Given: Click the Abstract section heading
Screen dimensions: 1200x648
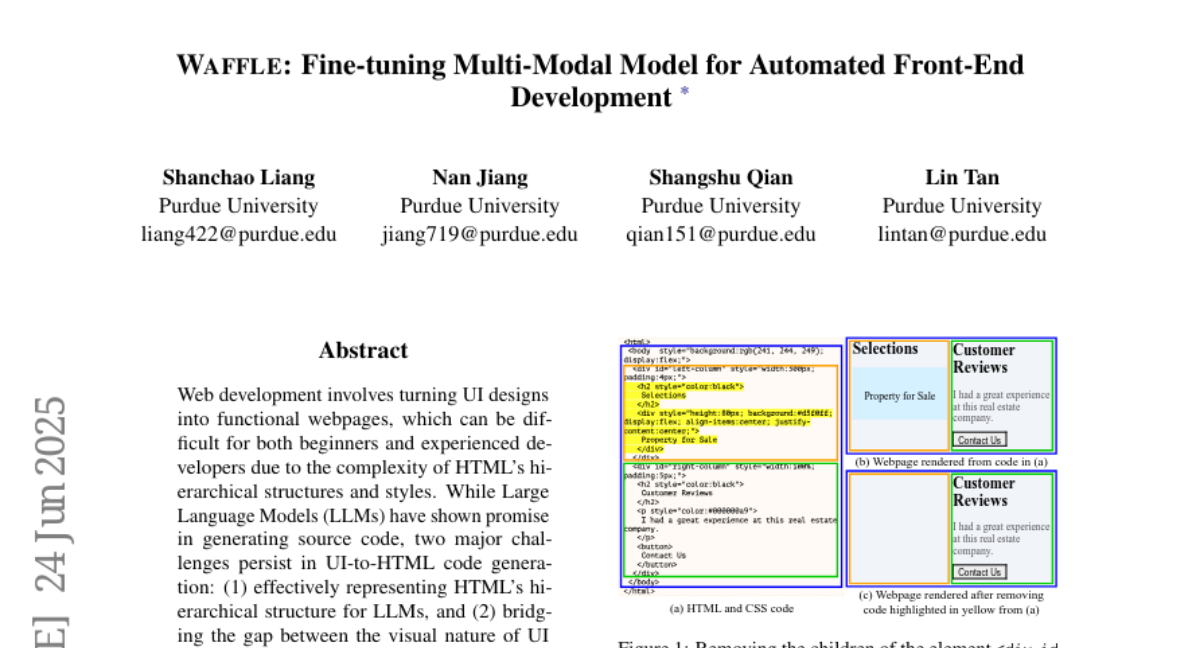Looking at the screenshot, I should [363, 351].
